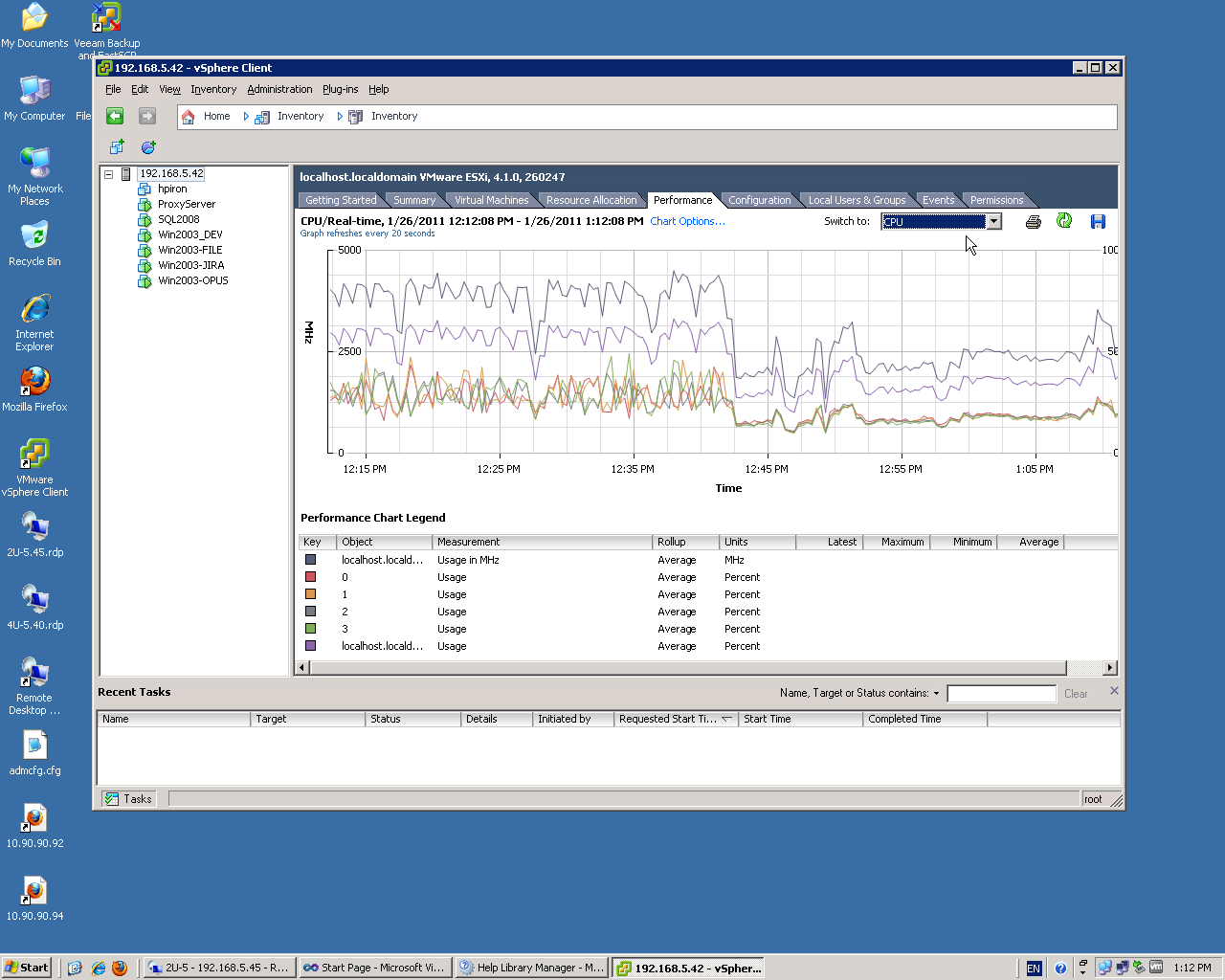Click the Tasks button in status bar
Viewport: 1225px width, 980px height.
[x=128, y=799]
